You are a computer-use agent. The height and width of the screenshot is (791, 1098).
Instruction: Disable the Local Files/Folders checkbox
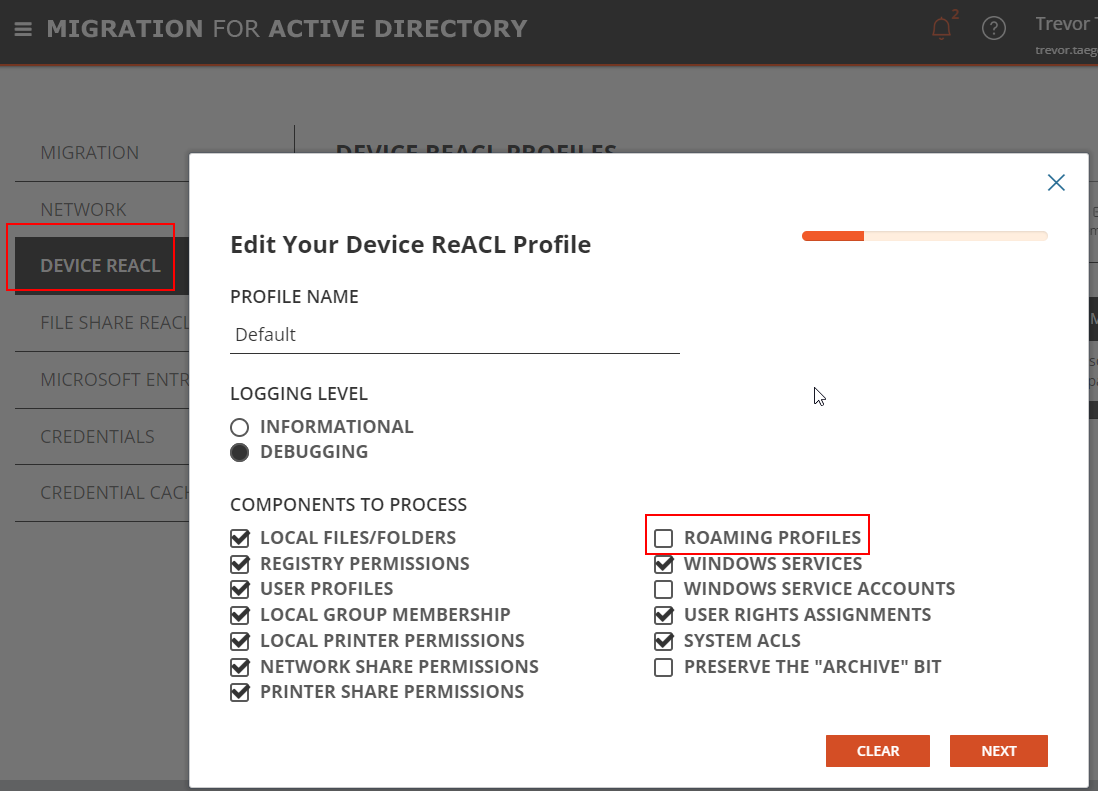(x=239, y=537)
